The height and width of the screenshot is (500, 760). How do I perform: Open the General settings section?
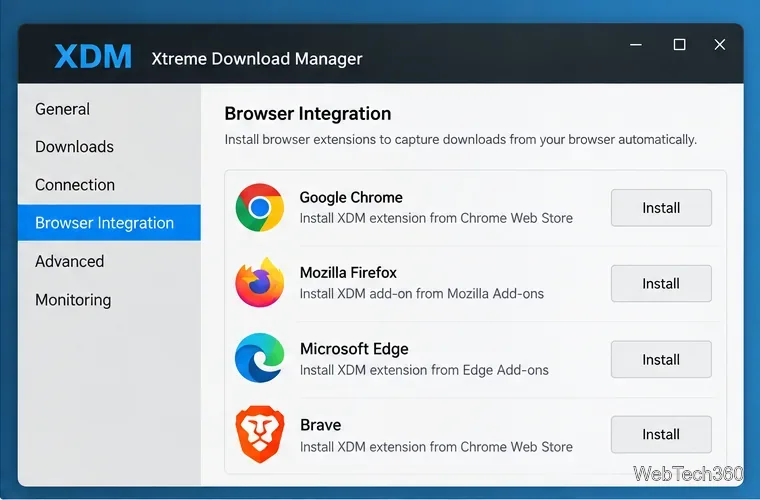pos(109,109)
